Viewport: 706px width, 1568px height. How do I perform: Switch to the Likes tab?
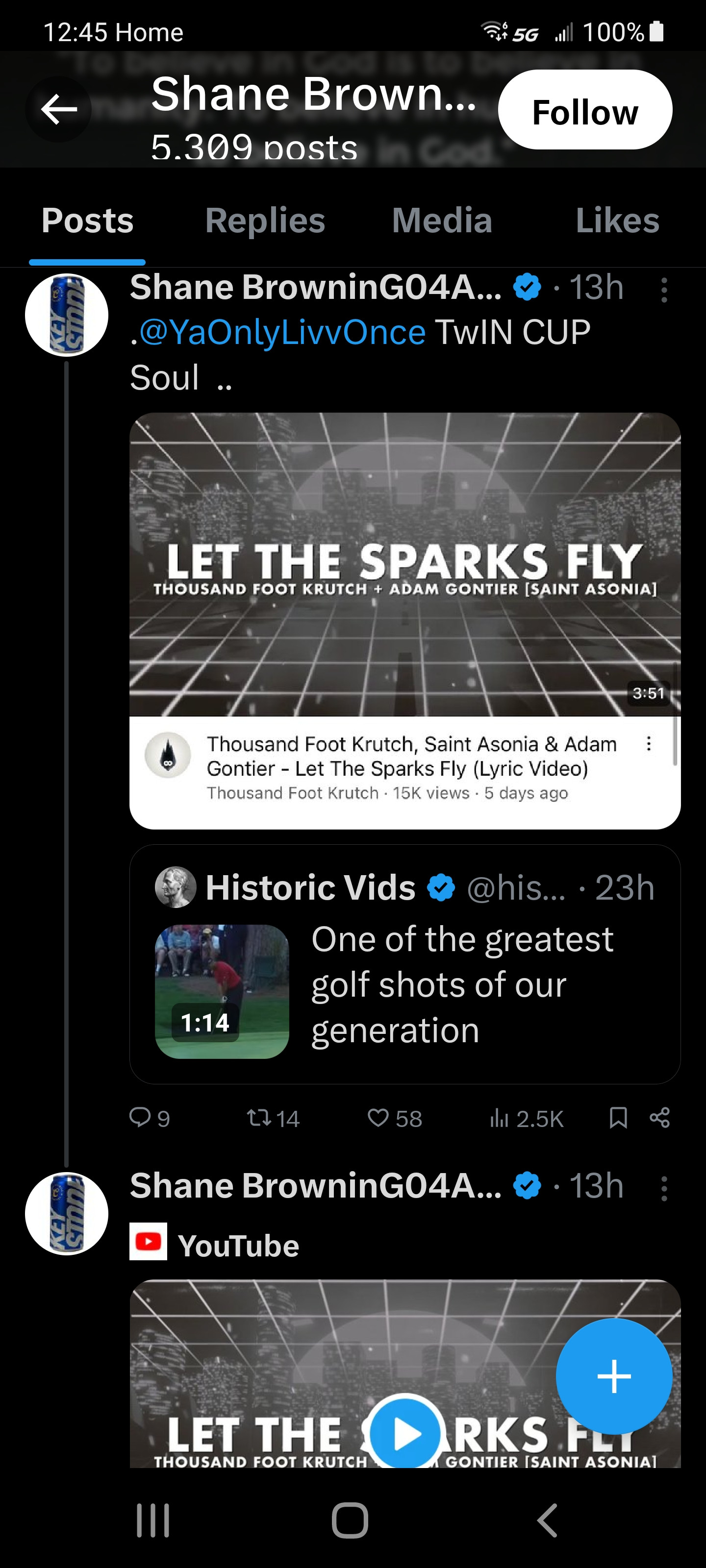point(617,220)
